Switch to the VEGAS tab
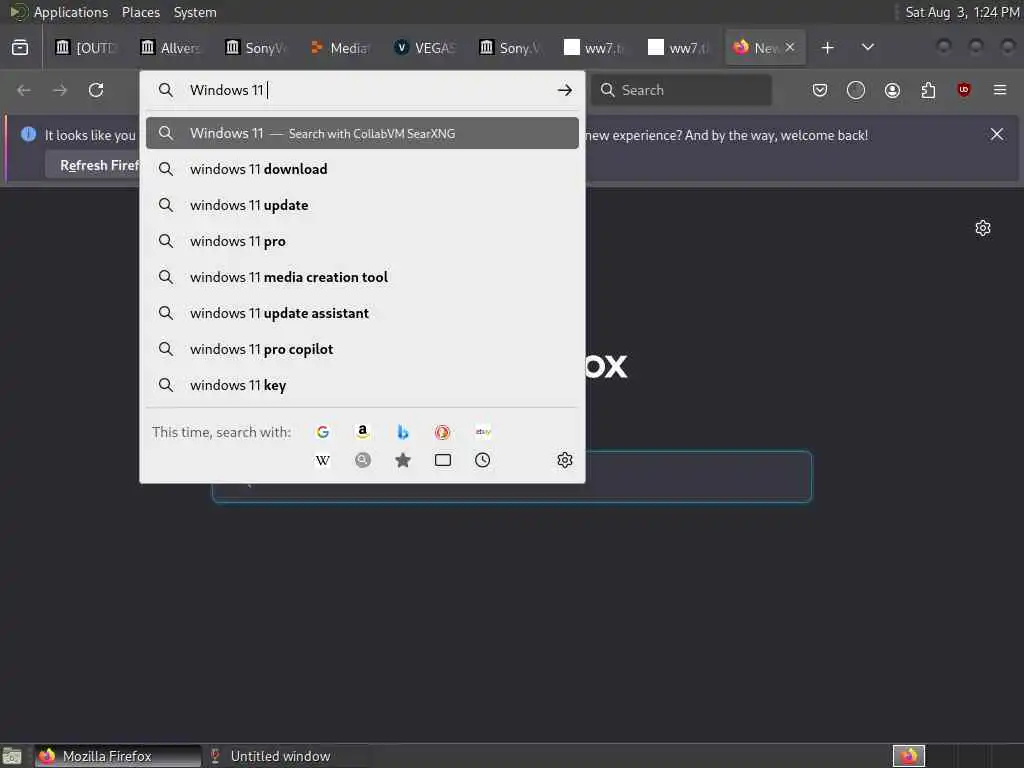 (425, 48)
